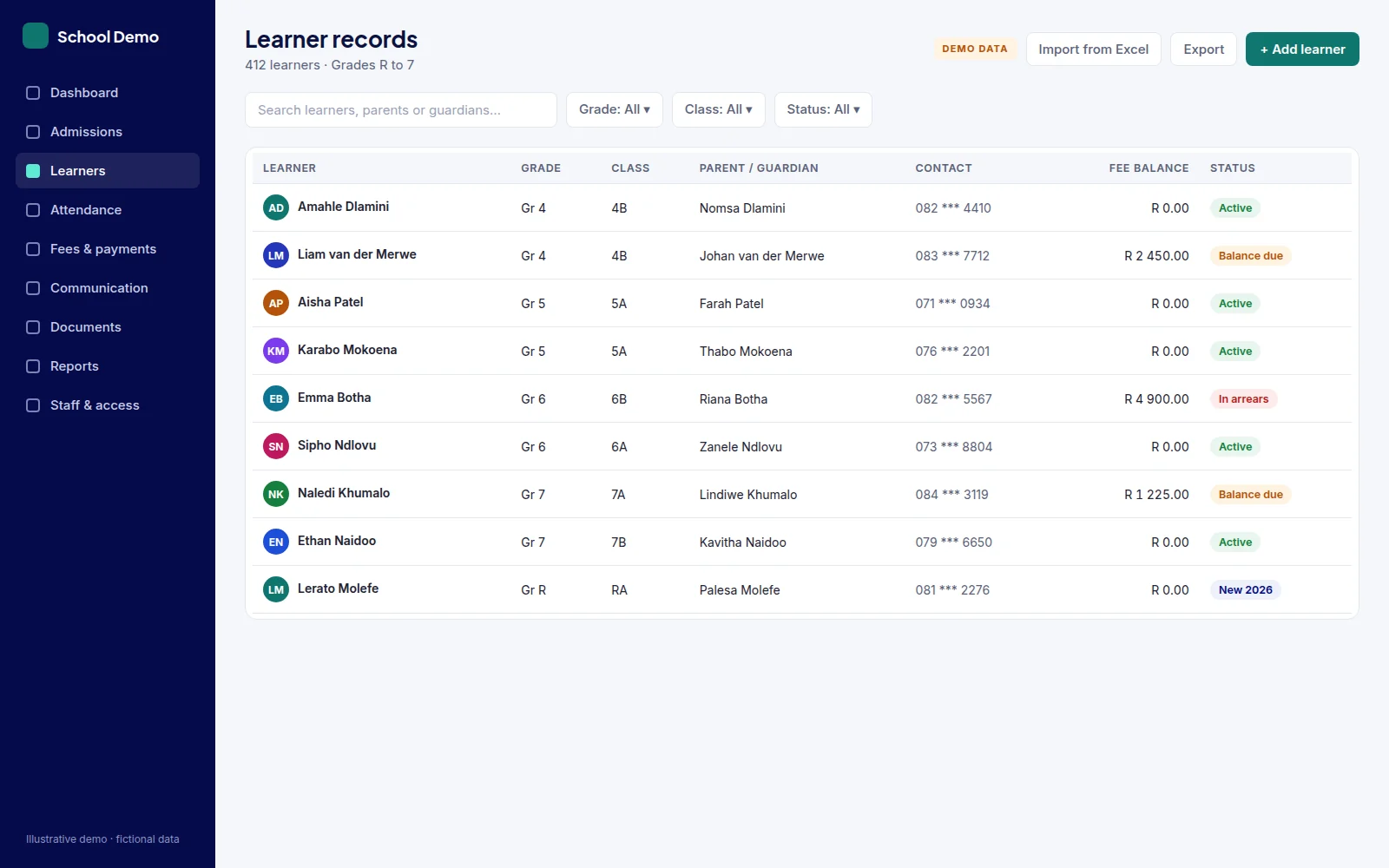Screen dimensions: 1389x868
Task: Click the Import from Excel button
Action: tap(1094, 49)
